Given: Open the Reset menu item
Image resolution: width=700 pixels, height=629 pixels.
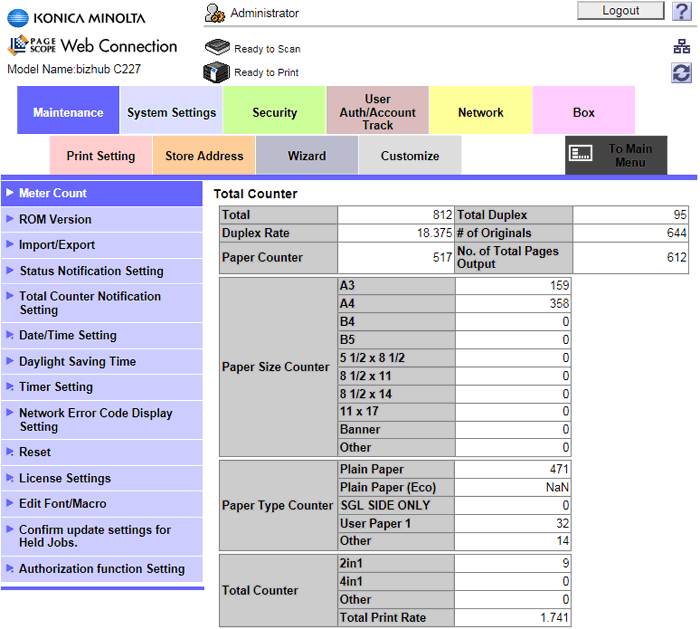Looking at the screenshot, I should 102,452.
